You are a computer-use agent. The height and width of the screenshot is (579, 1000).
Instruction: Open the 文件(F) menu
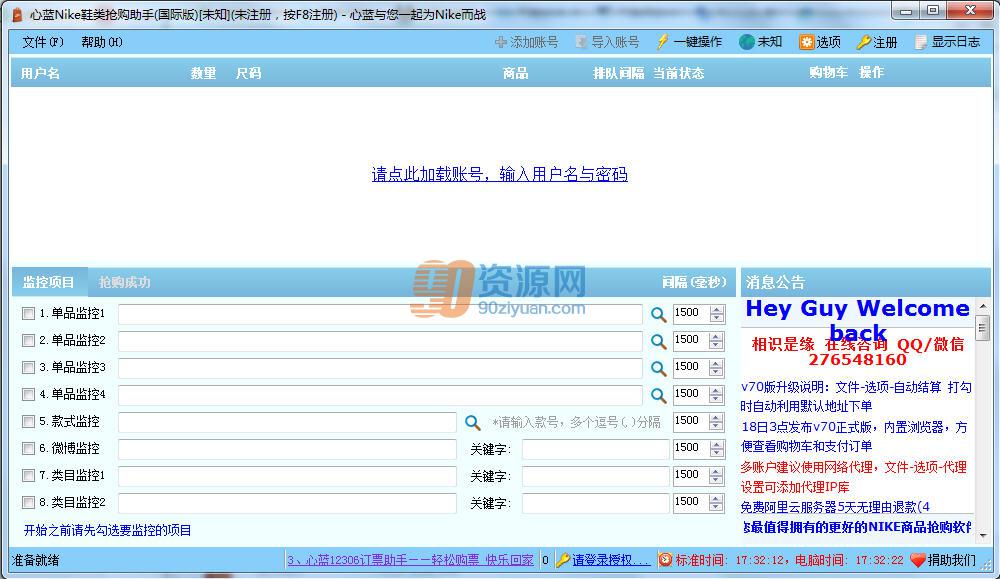coord(43,42)
